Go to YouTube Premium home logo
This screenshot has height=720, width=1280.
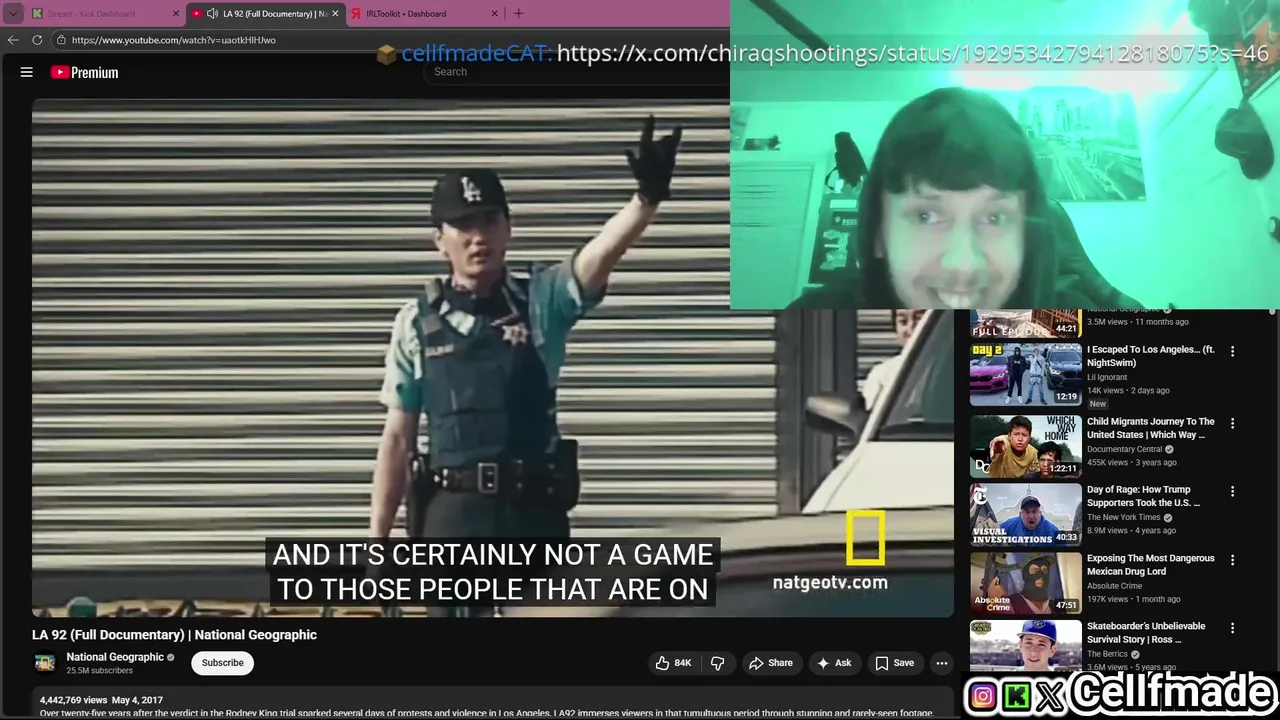tap(85, 72)
